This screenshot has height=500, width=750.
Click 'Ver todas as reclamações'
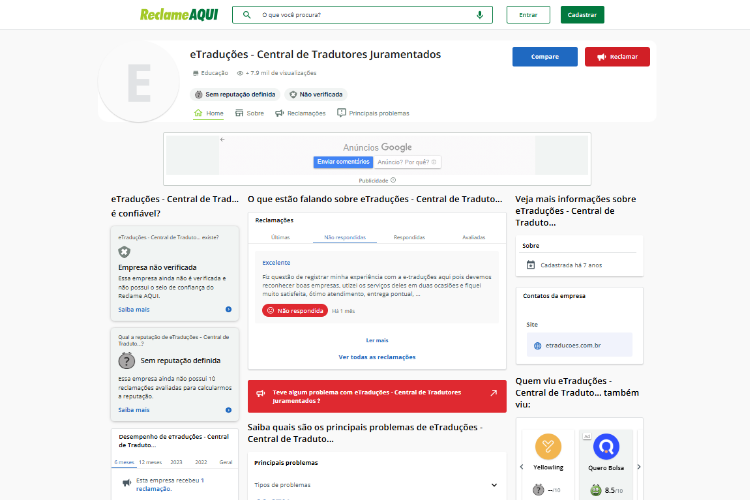[377, 357]
